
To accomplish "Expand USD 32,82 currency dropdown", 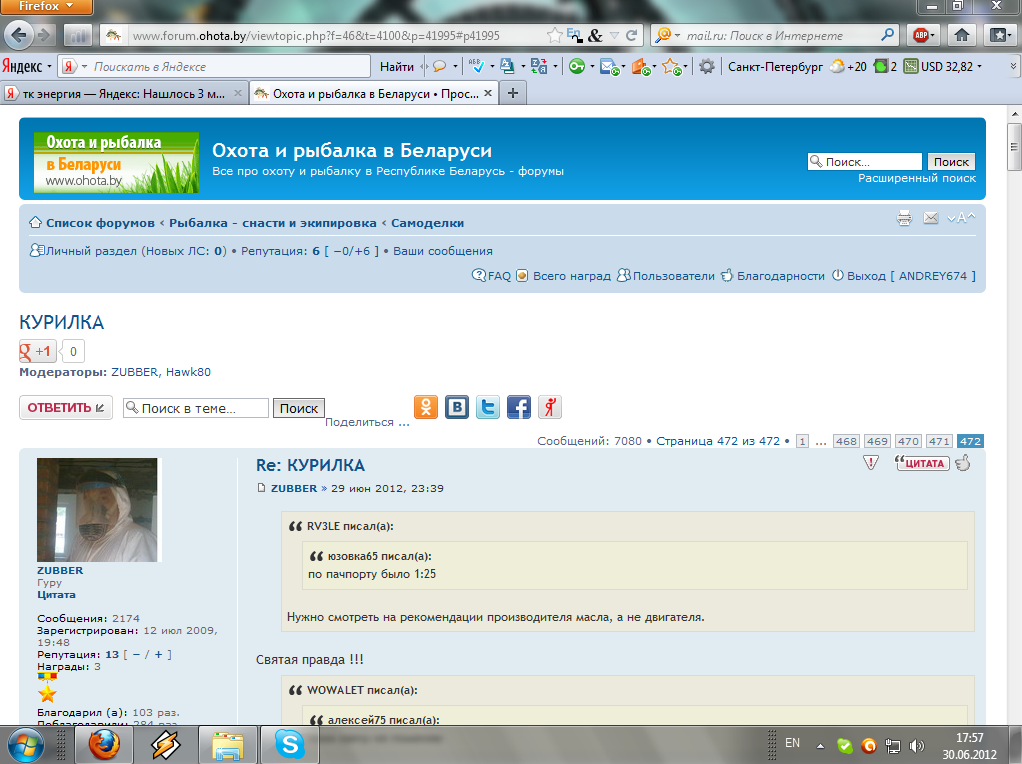I will pos(979,67).
